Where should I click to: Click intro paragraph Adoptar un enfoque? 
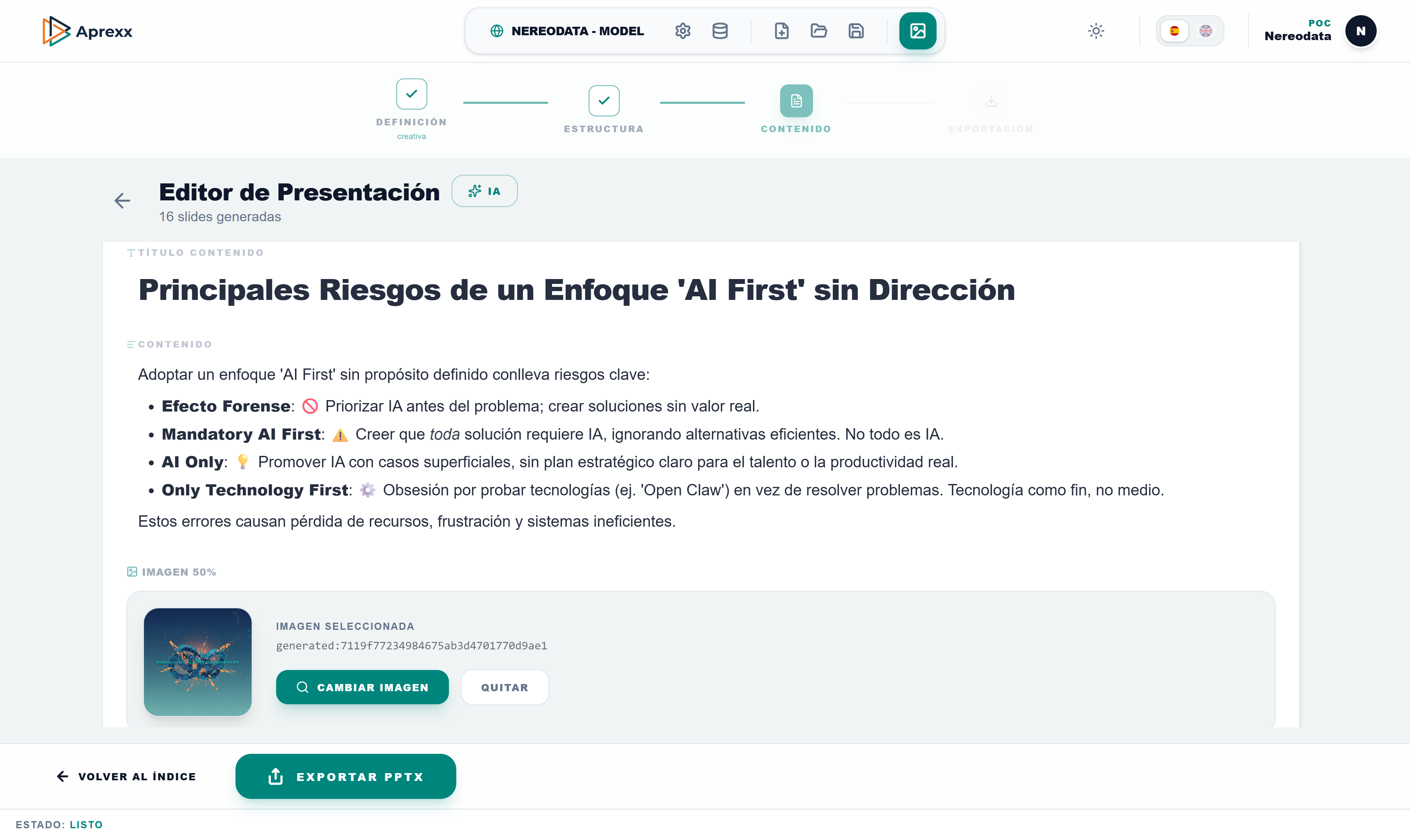tap(394, 375)
